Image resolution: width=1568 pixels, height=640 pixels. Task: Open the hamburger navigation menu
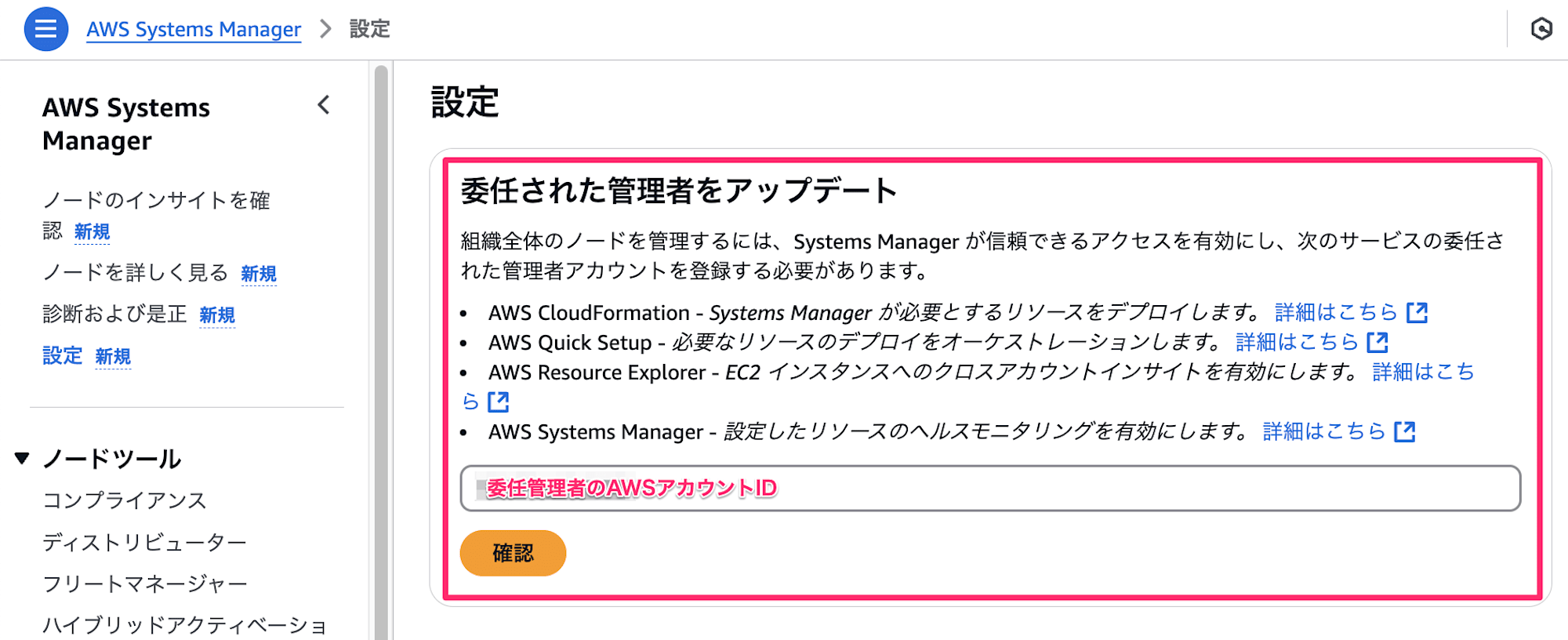(46, 29)
